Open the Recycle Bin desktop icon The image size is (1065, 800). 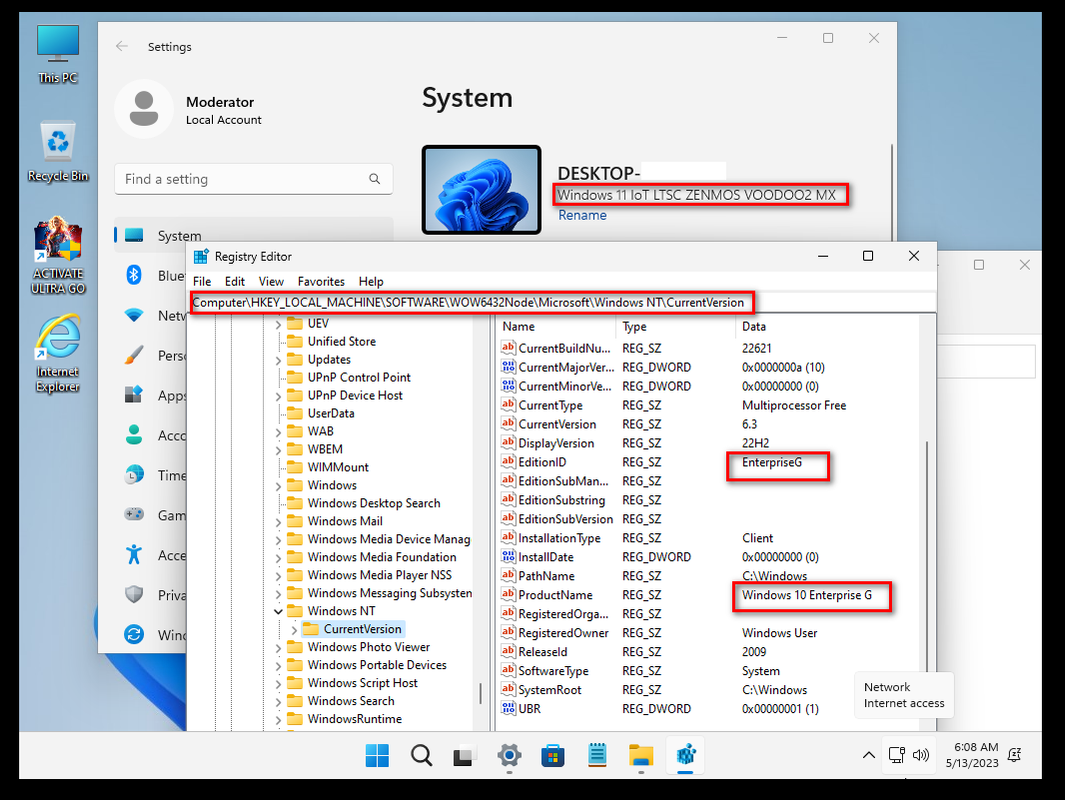click(58, 151)
